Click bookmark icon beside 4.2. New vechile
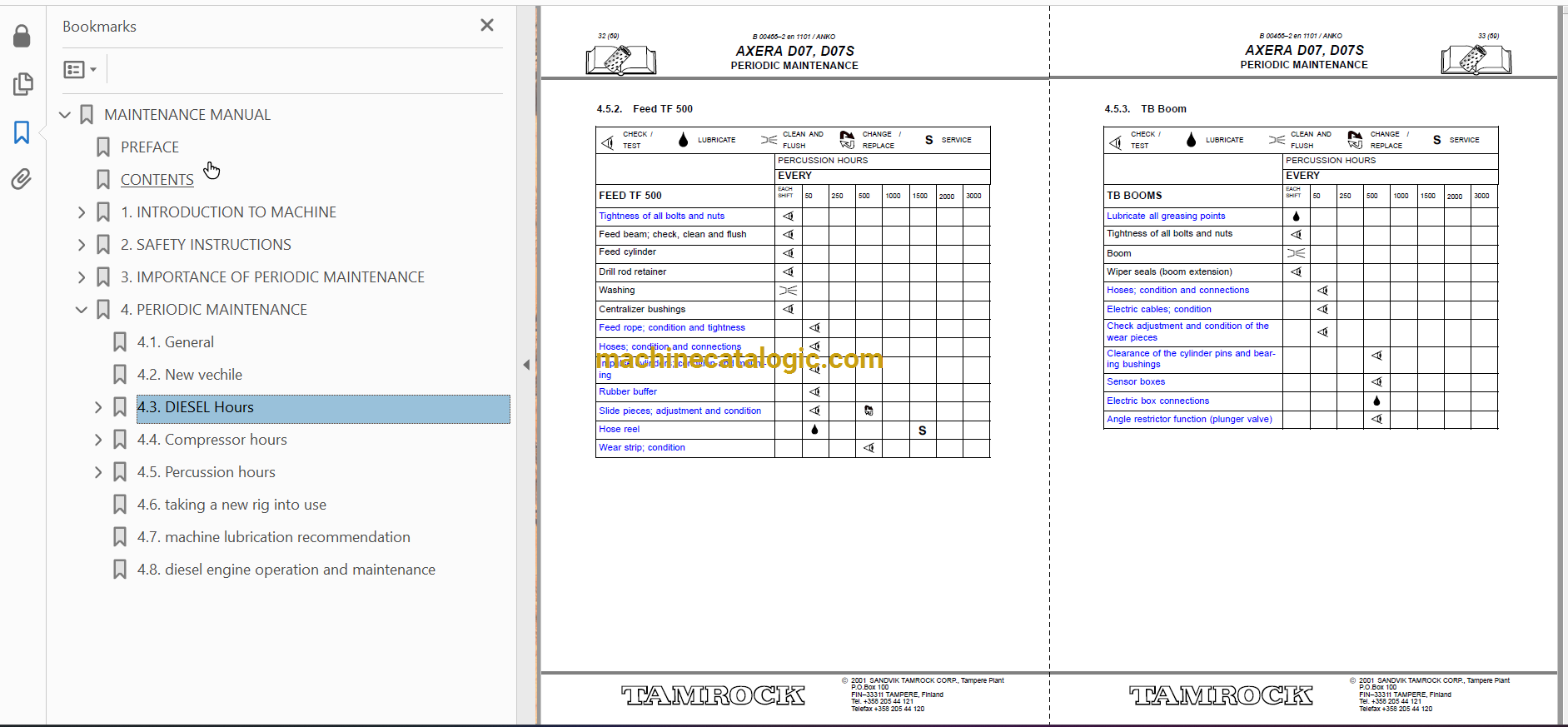This screenshot has height=727, width=1568. tap(120, 375)
